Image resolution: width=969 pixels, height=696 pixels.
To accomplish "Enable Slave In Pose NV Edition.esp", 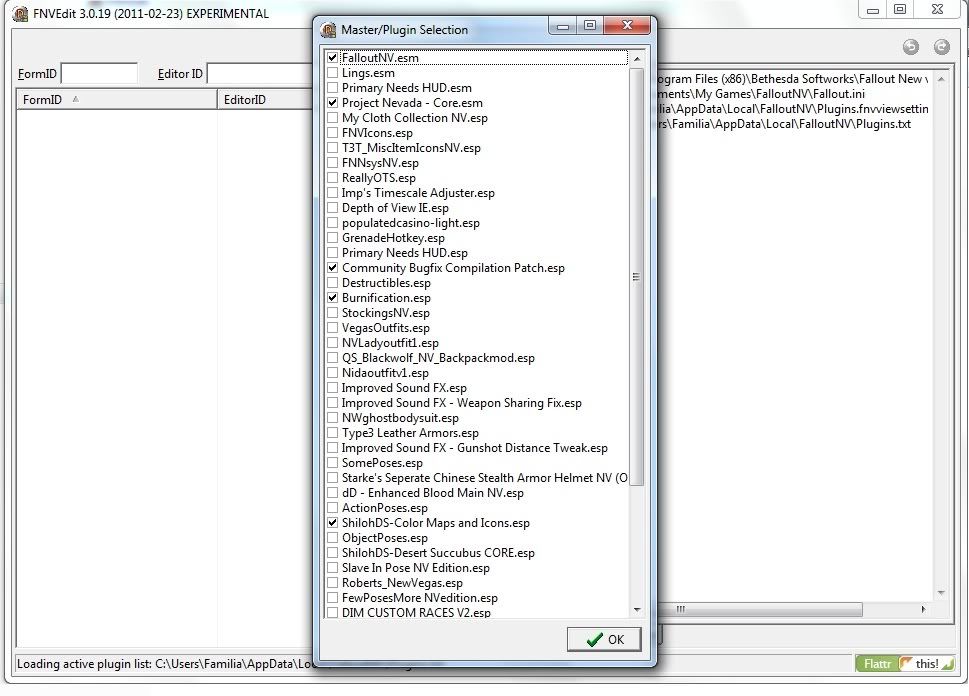I will point(332,567).
